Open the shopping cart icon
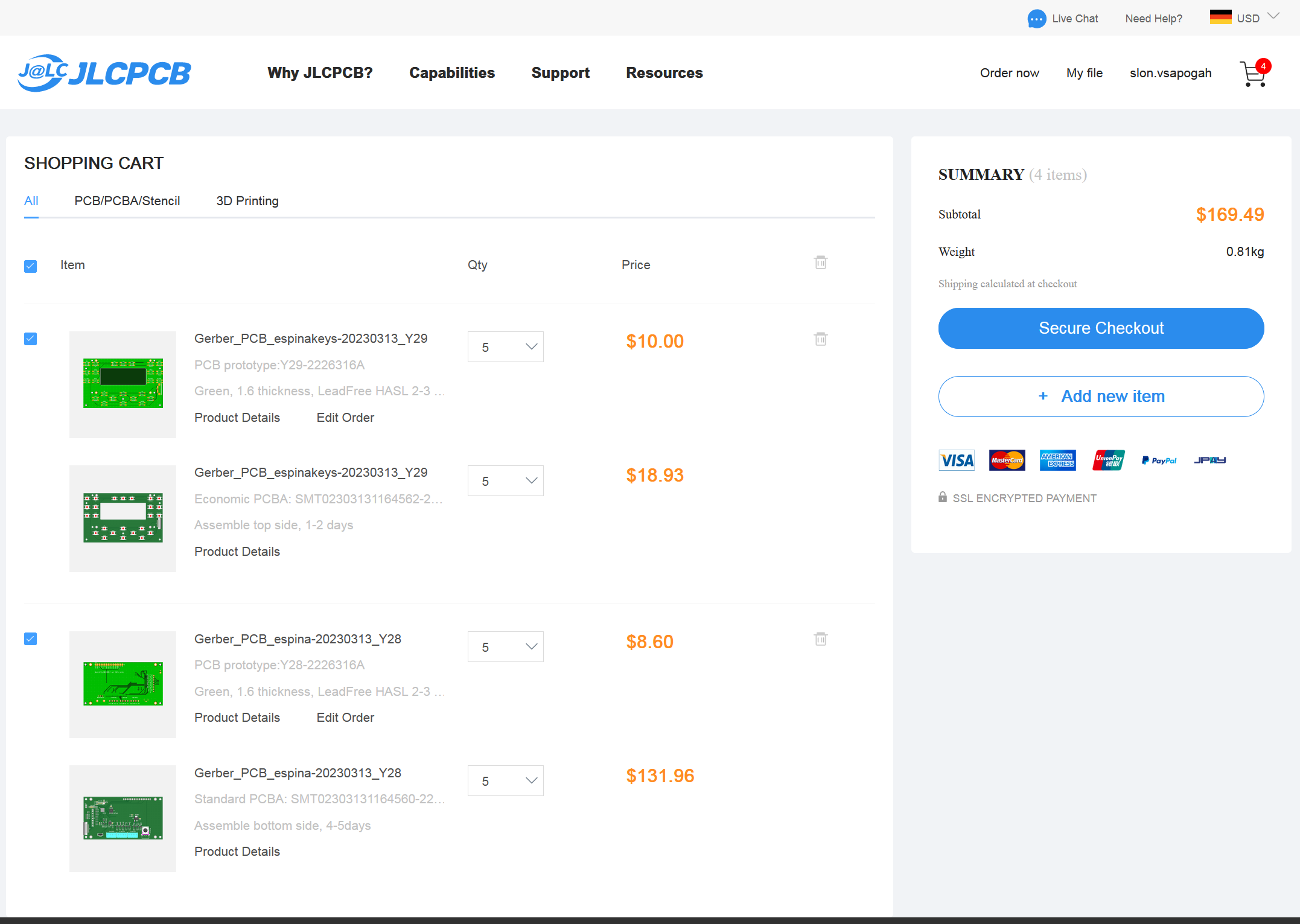Viewport: 1300px width, 924px height. tap(1253, 74)
